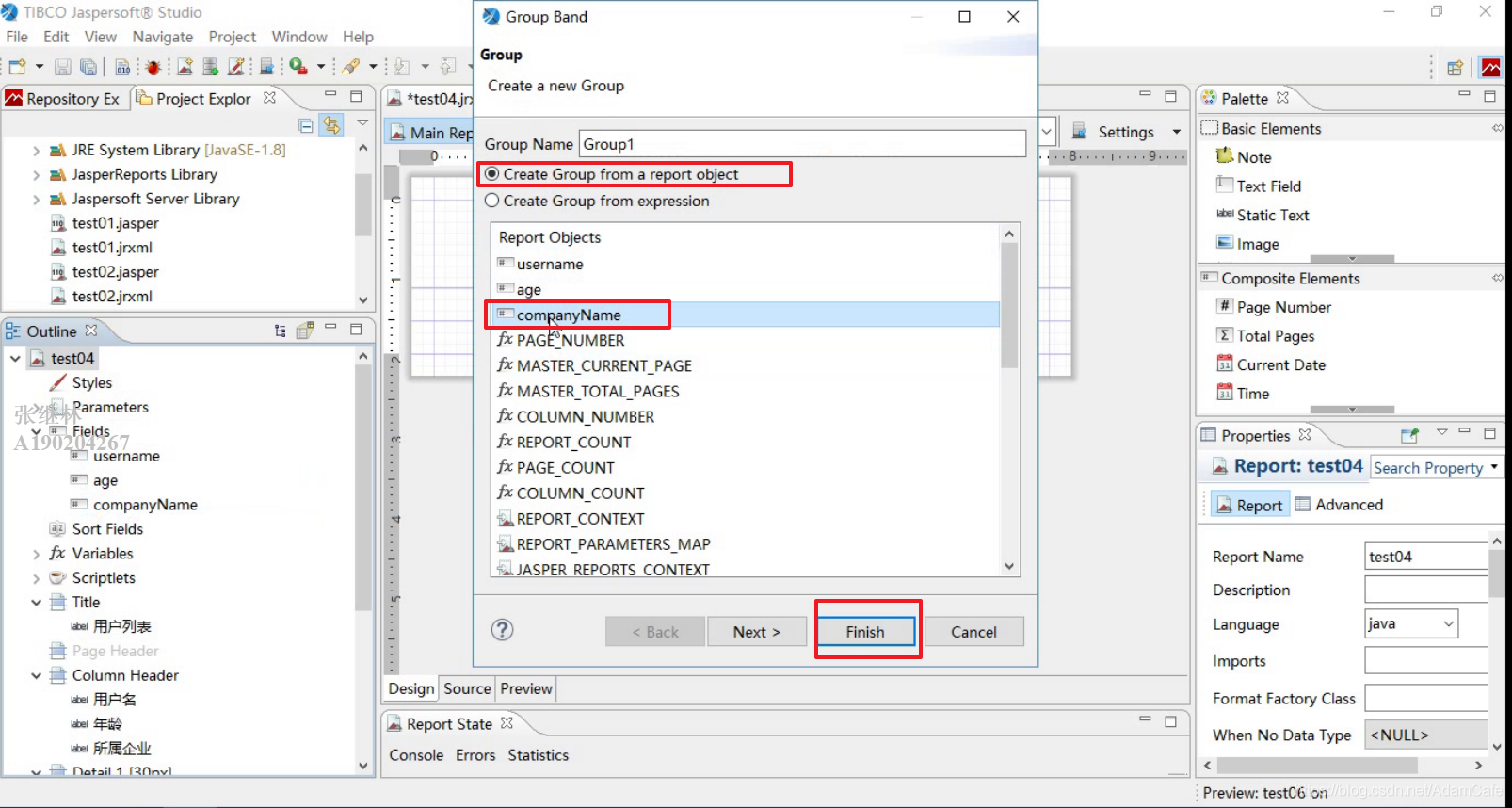Select the Text Field palette element
Screen dimensions: 1512x808
(x=1259, y=186)
